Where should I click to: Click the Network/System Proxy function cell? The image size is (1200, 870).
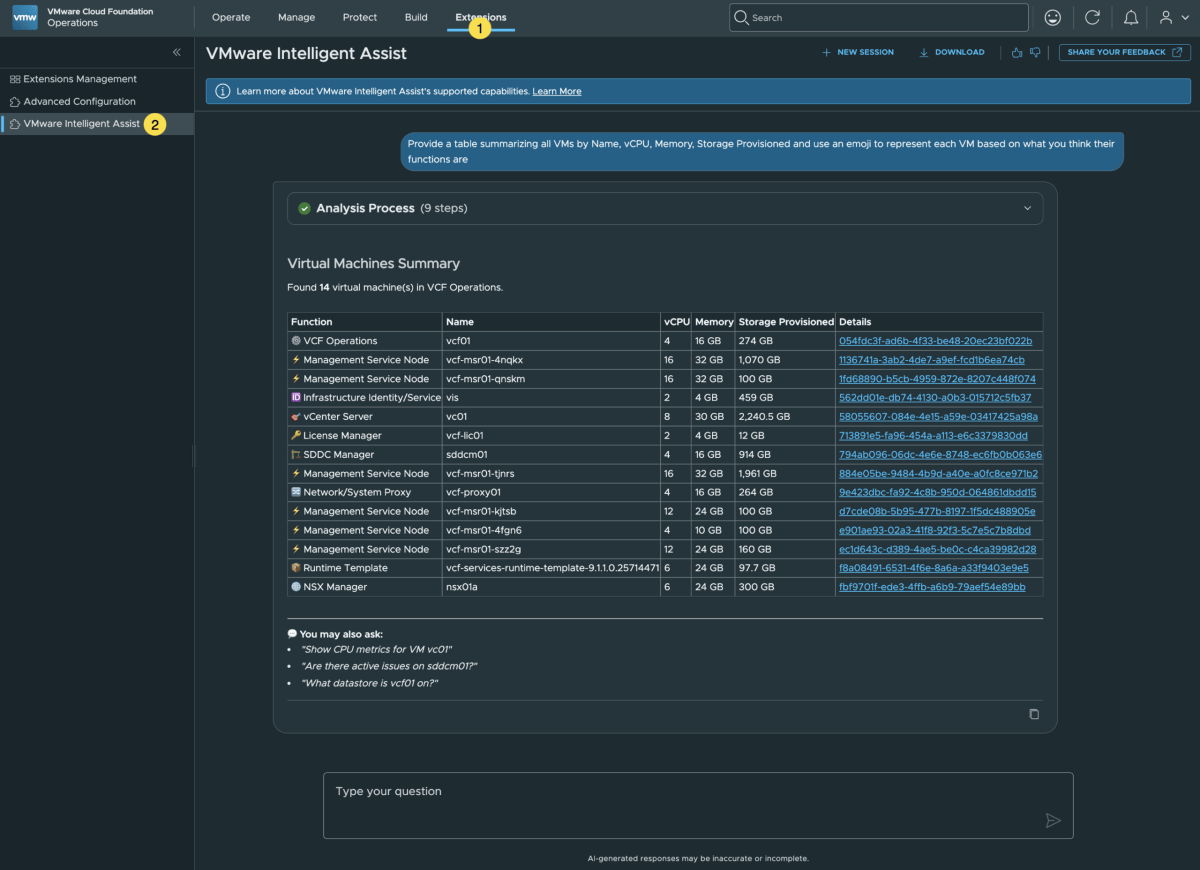(x=364, y=492)
